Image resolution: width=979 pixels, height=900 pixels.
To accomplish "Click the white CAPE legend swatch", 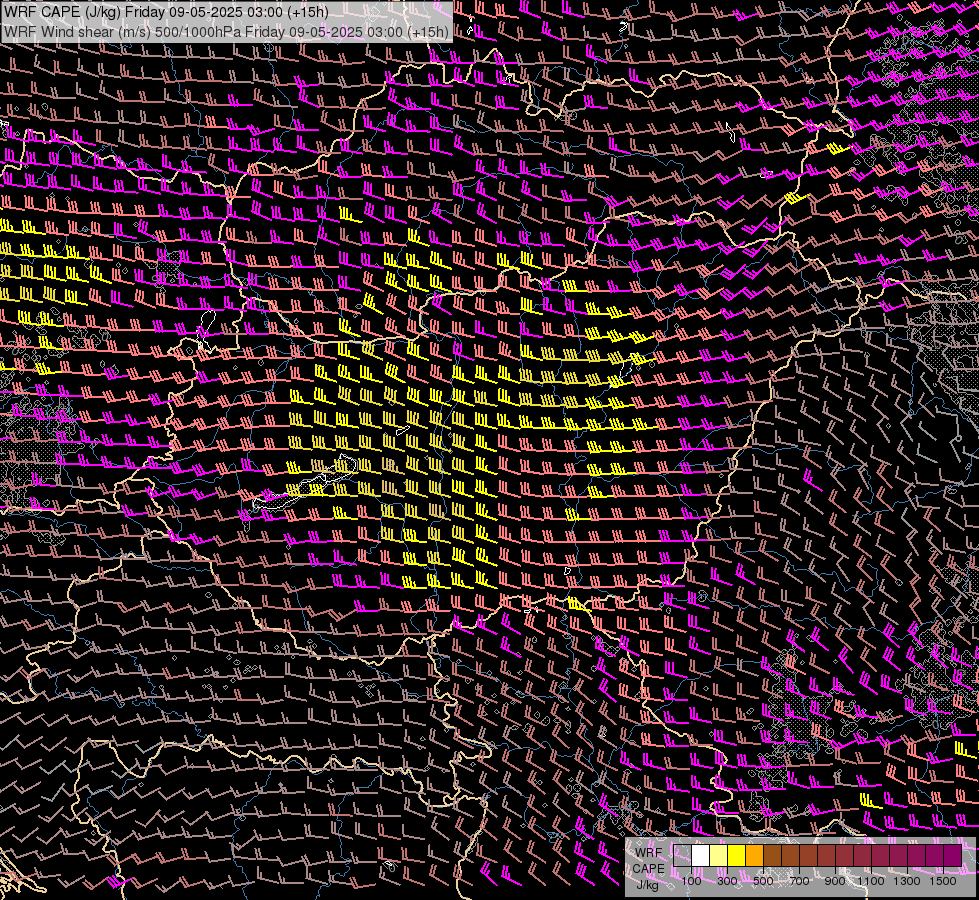I will pyautogui.click(x=701, y=855).
